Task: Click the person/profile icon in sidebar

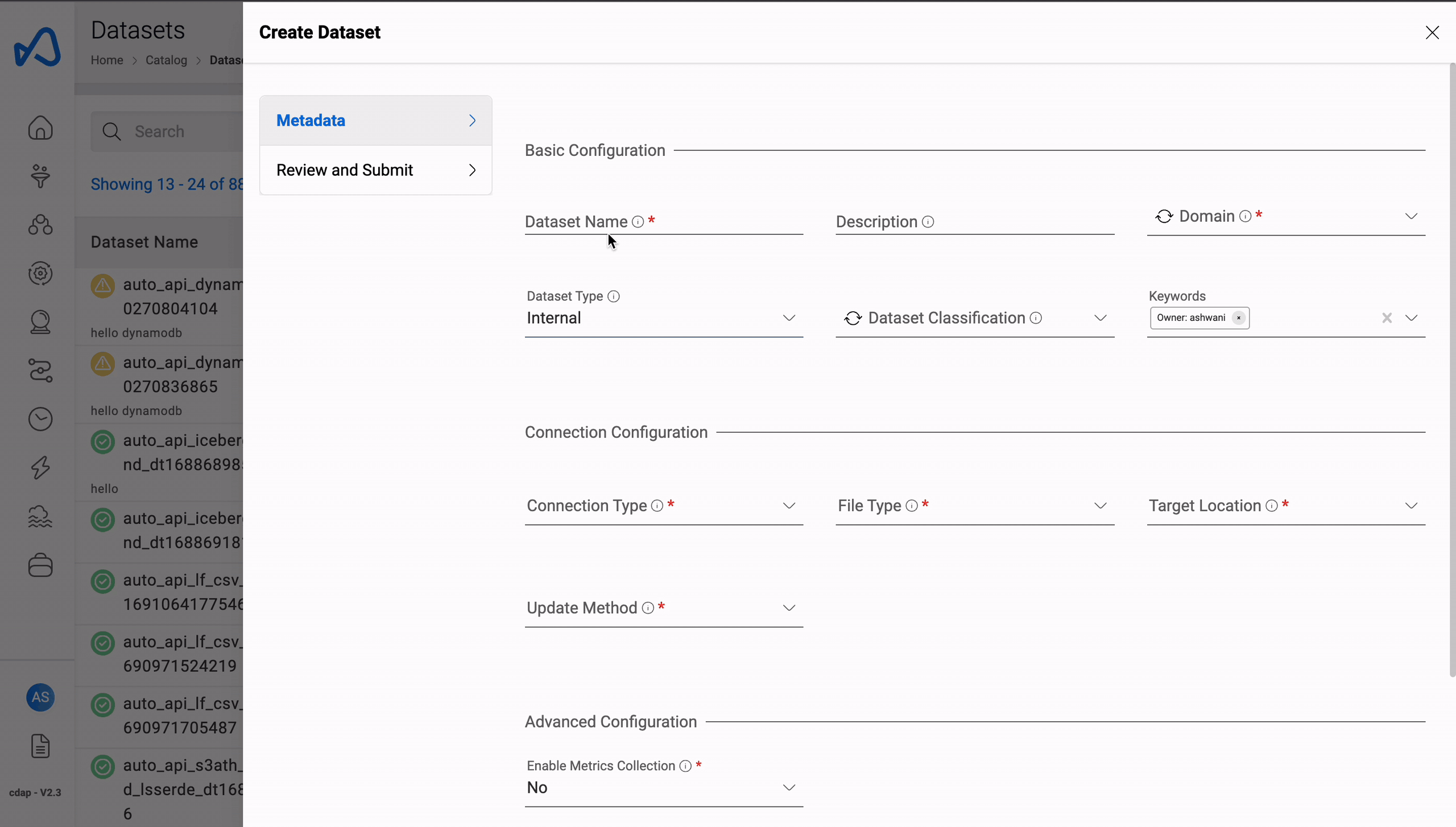Action: (40, 321)
